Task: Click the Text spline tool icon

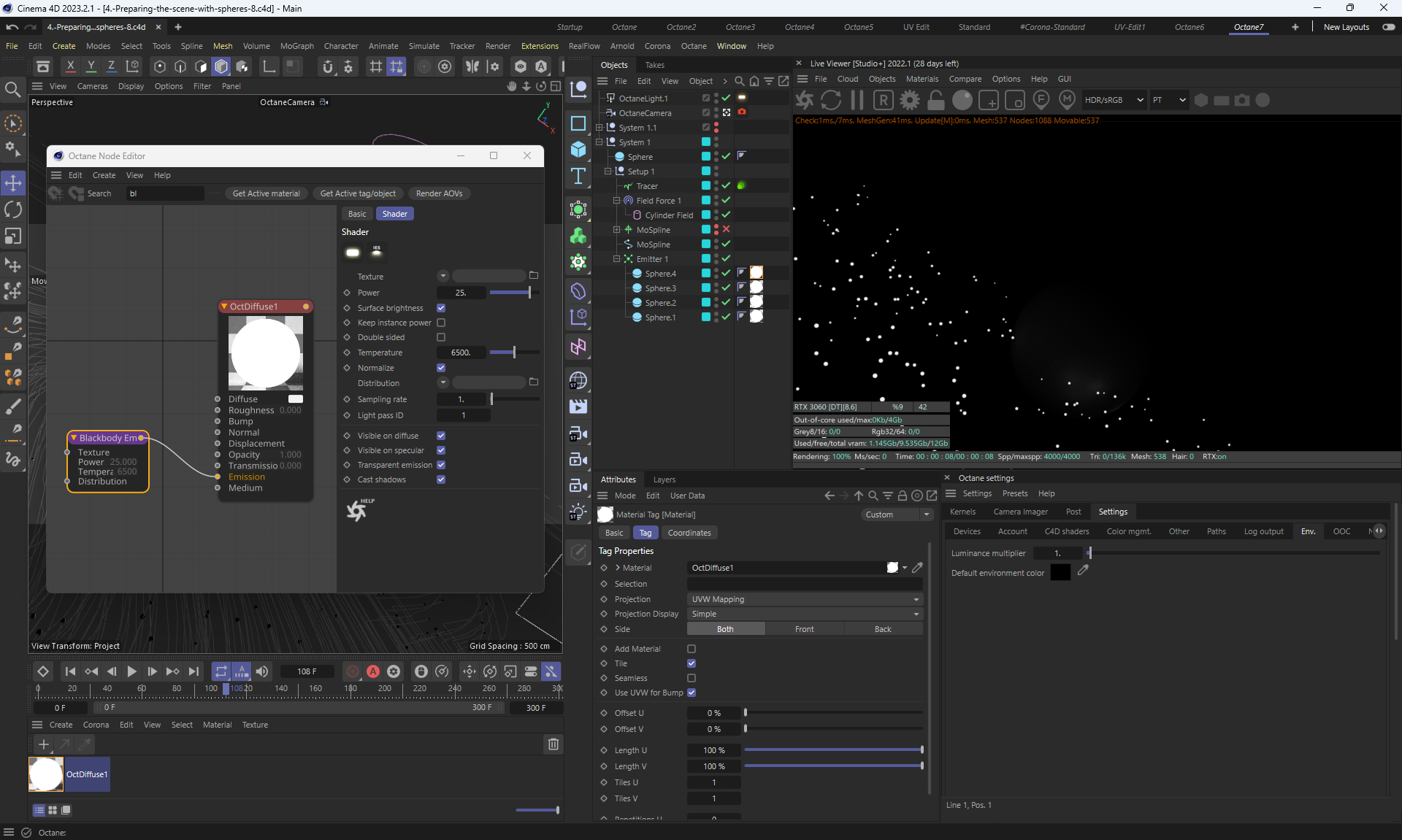Action: point(578,176)
